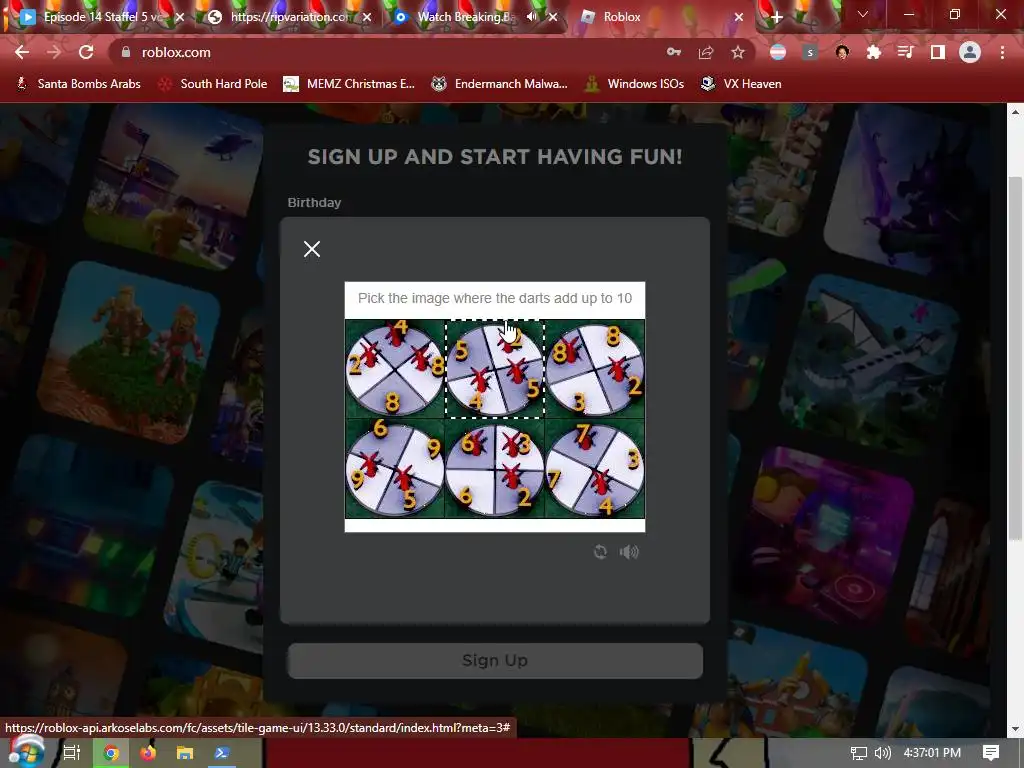Viewport: 1024px width, 768px height.
Task: Close the captcha dialog with the X
Action: [x=312, y=249]
